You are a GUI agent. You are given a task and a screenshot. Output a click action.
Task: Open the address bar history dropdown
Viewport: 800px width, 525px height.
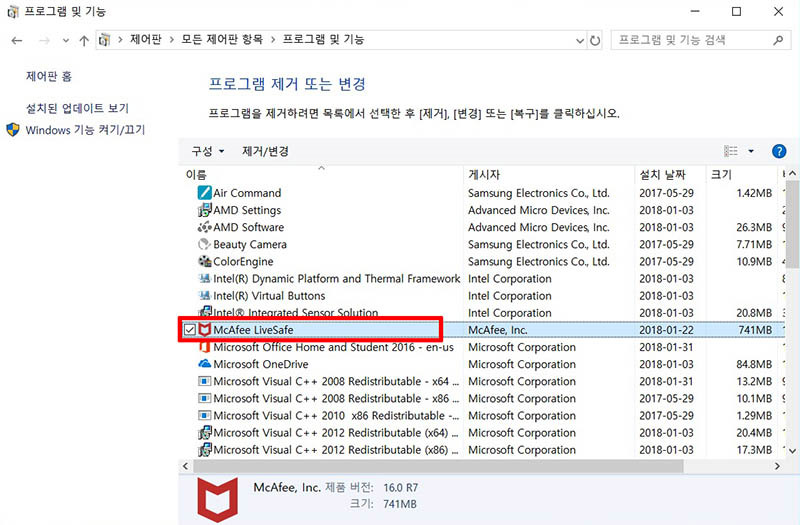coord(578,40)
